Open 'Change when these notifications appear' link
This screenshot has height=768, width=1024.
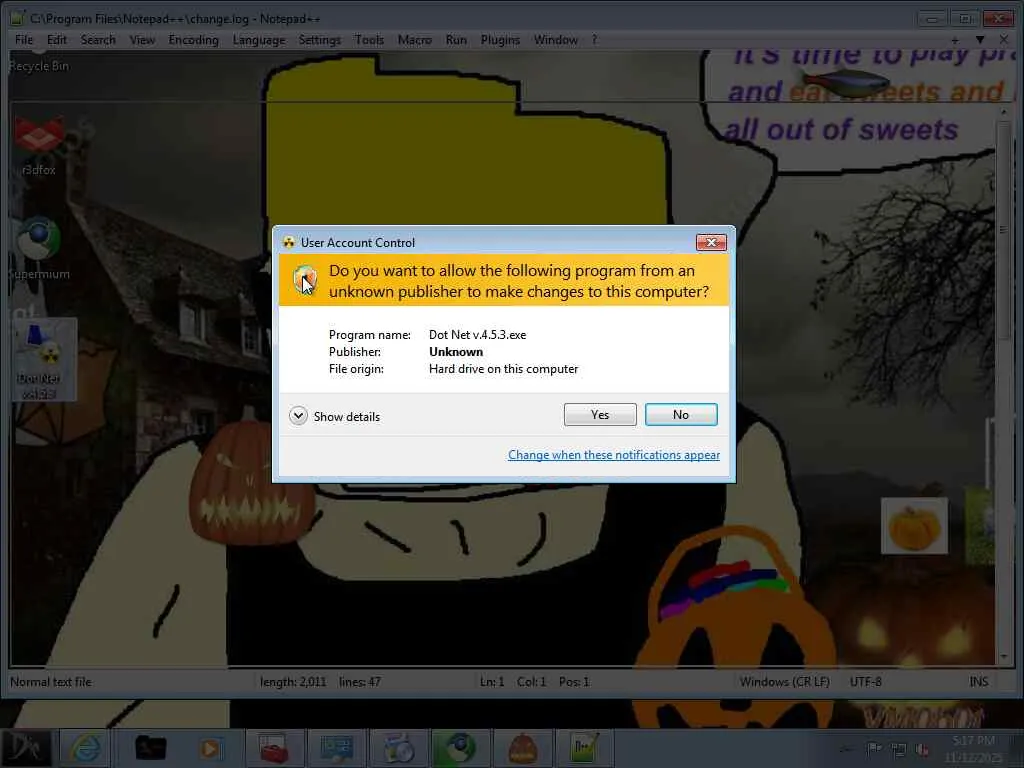614,455
